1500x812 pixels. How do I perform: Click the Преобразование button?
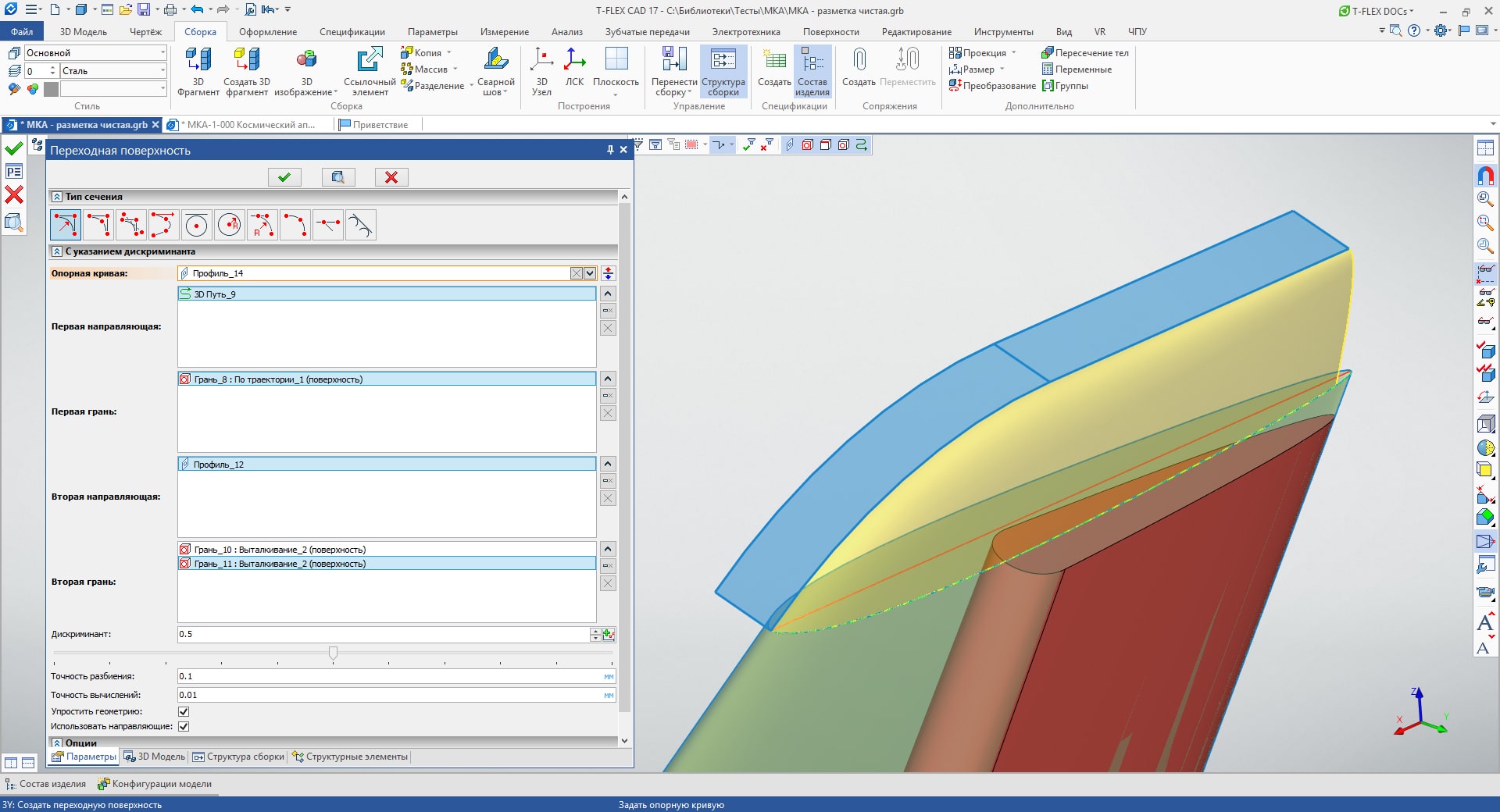tap(992, 86)
